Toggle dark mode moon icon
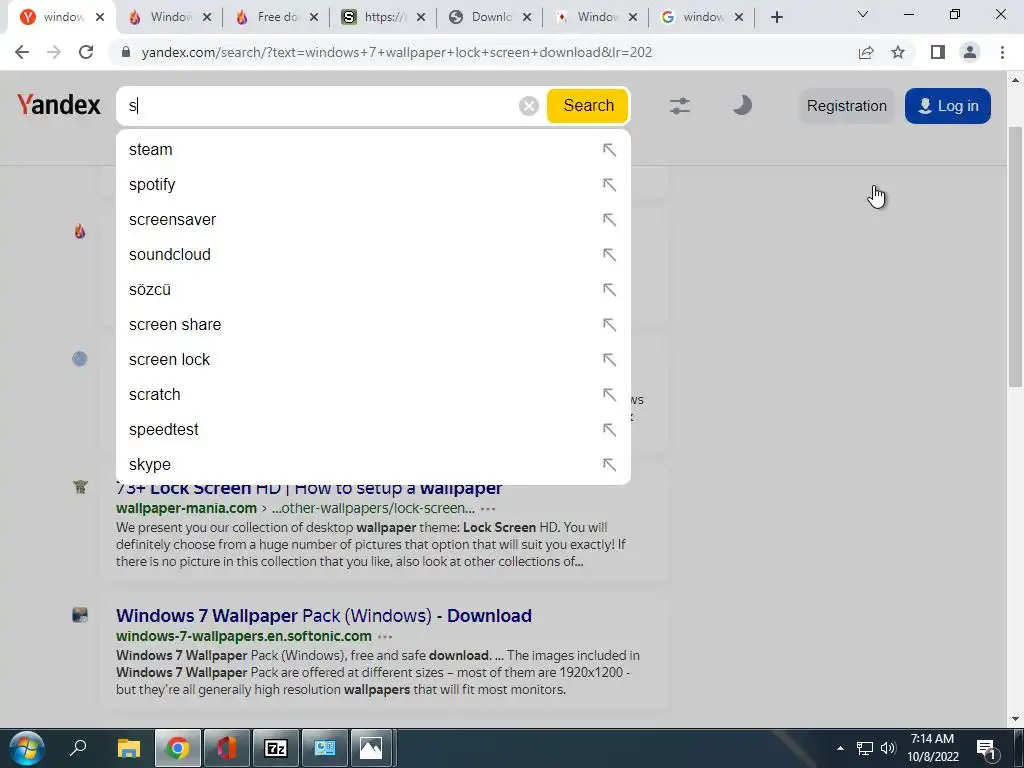Screen dimensions: 1024x768 tap(742, 105)
